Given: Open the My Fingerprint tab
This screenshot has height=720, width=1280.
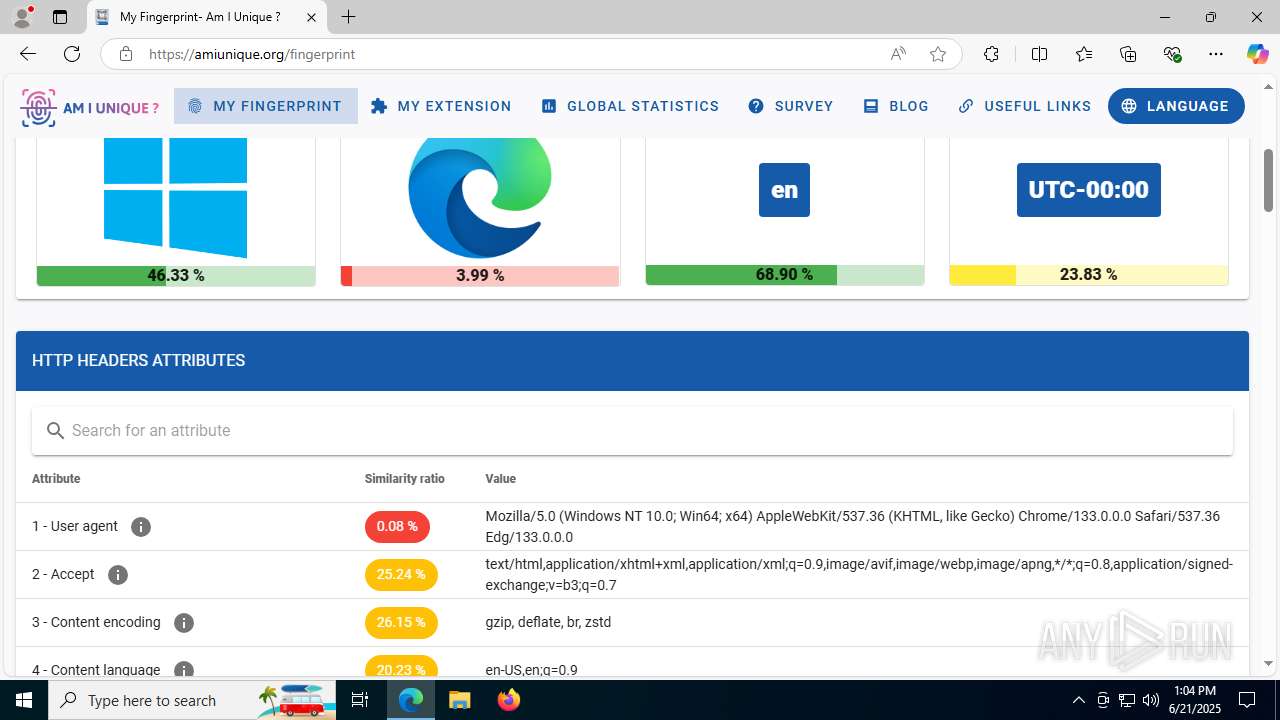Looking at the screenshot, I should pos(265,106).
